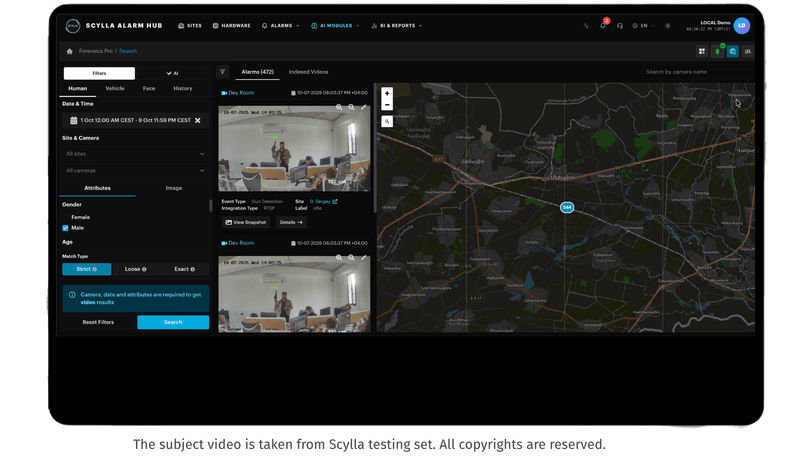This screenshot has width=812, height=462.
Task: Click the expand icon on second alarm snapshot
Action: (364, 257)
